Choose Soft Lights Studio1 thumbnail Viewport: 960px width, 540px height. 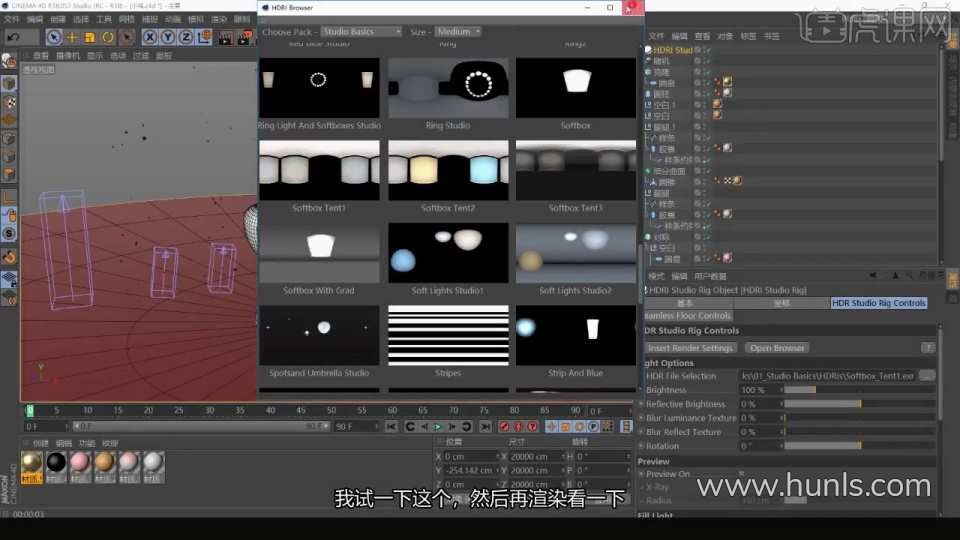(x=448, y=253)
